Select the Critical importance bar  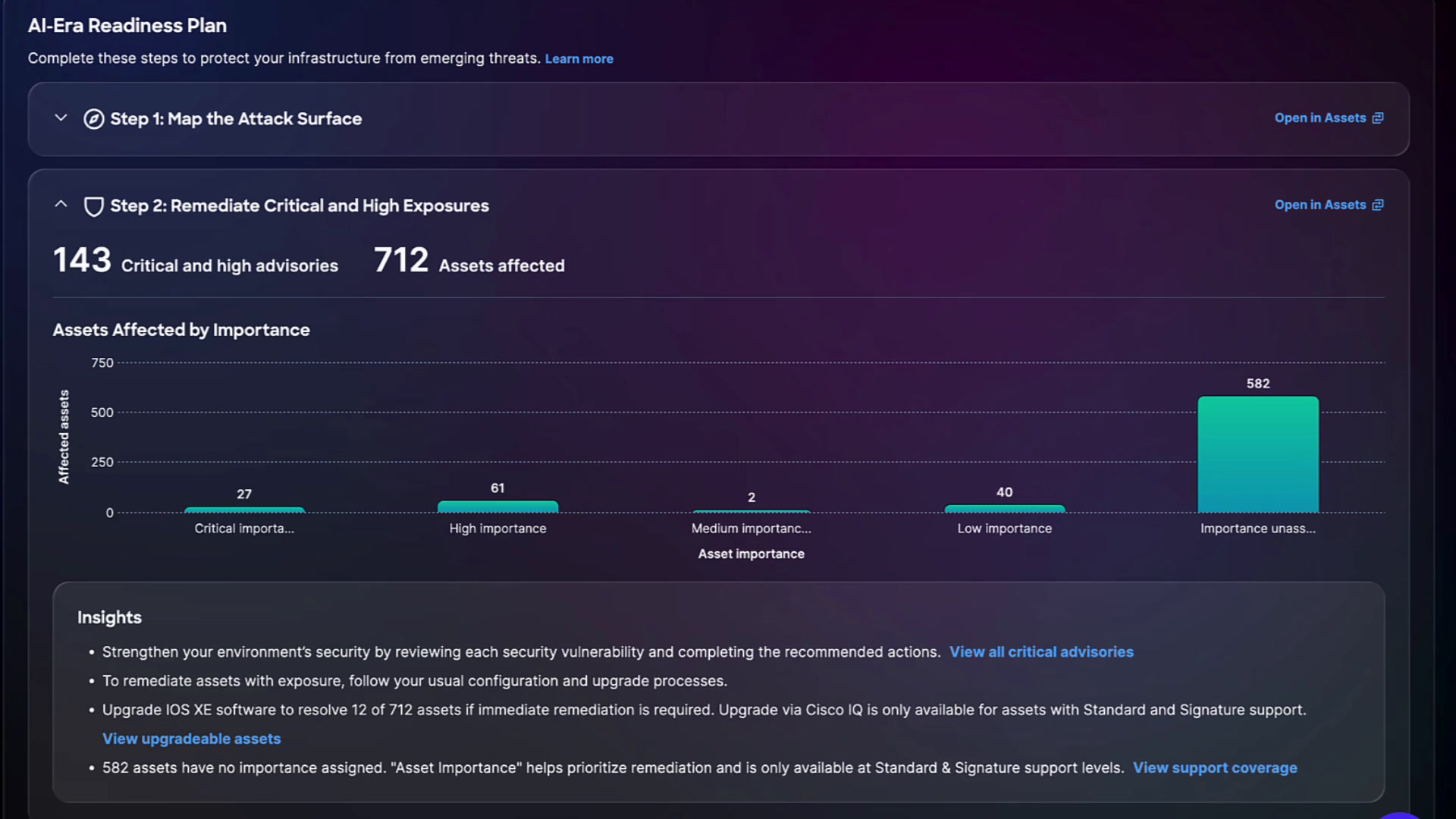coord(244,510)
